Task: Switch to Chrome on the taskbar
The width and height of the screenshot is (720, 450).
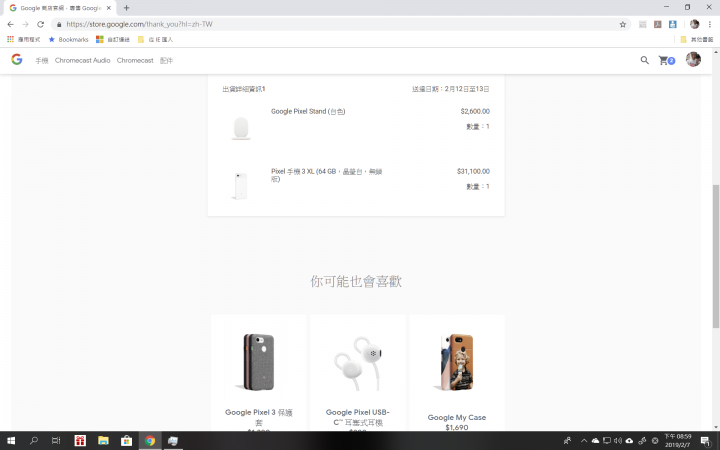Action: [x=150, y=441]
